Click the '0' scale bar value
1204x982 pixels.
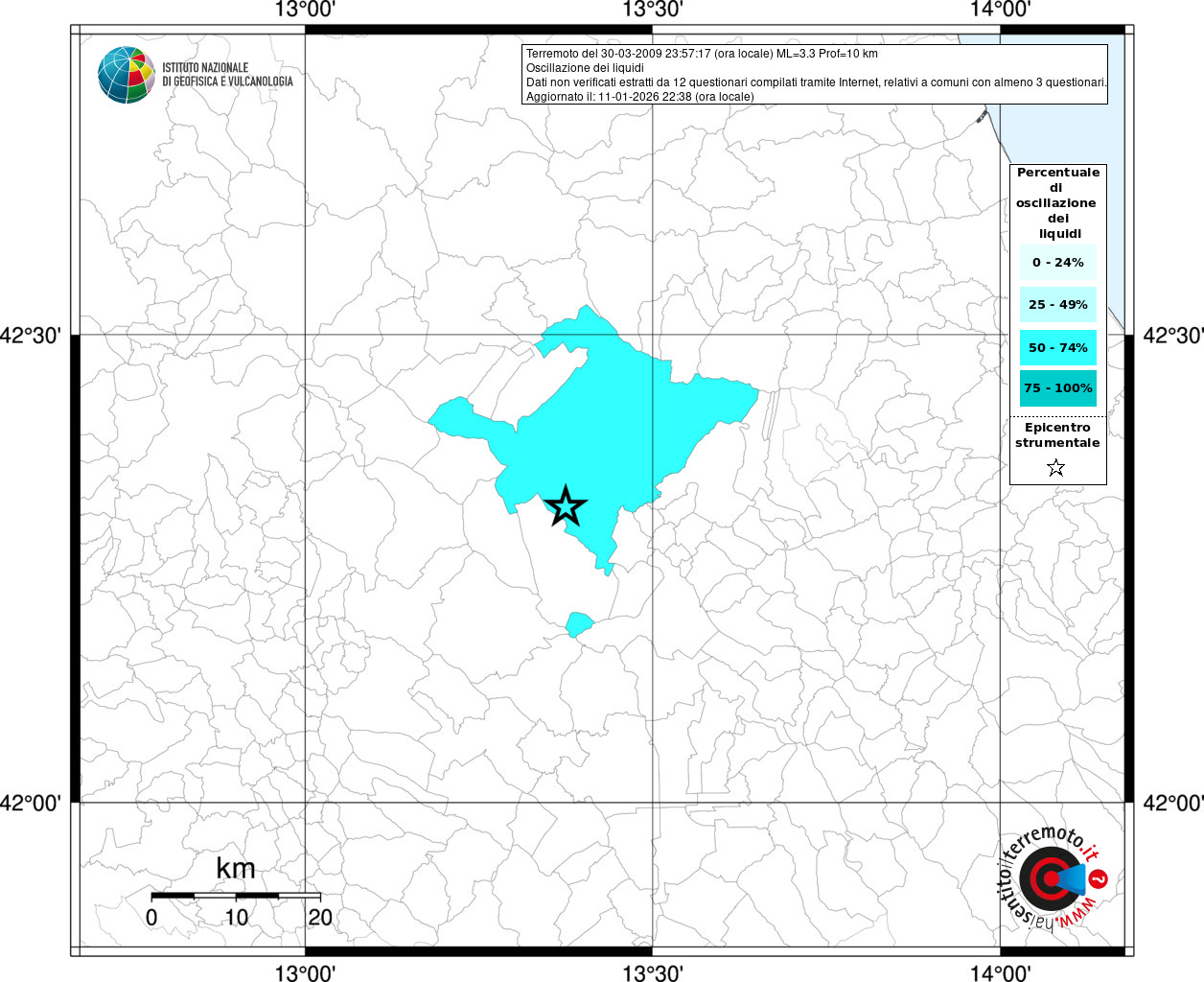pos(151,917)
